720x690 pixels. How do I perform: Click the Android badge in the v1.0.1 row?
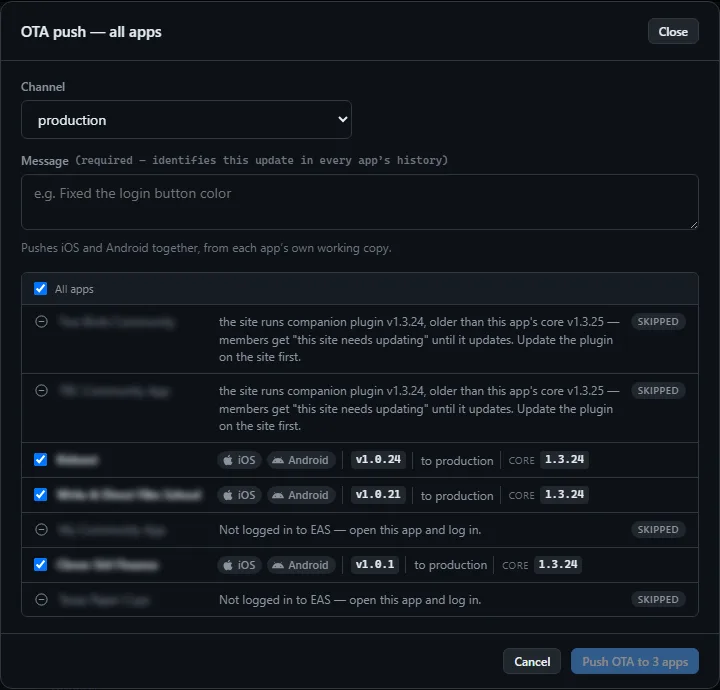[301, 565]
